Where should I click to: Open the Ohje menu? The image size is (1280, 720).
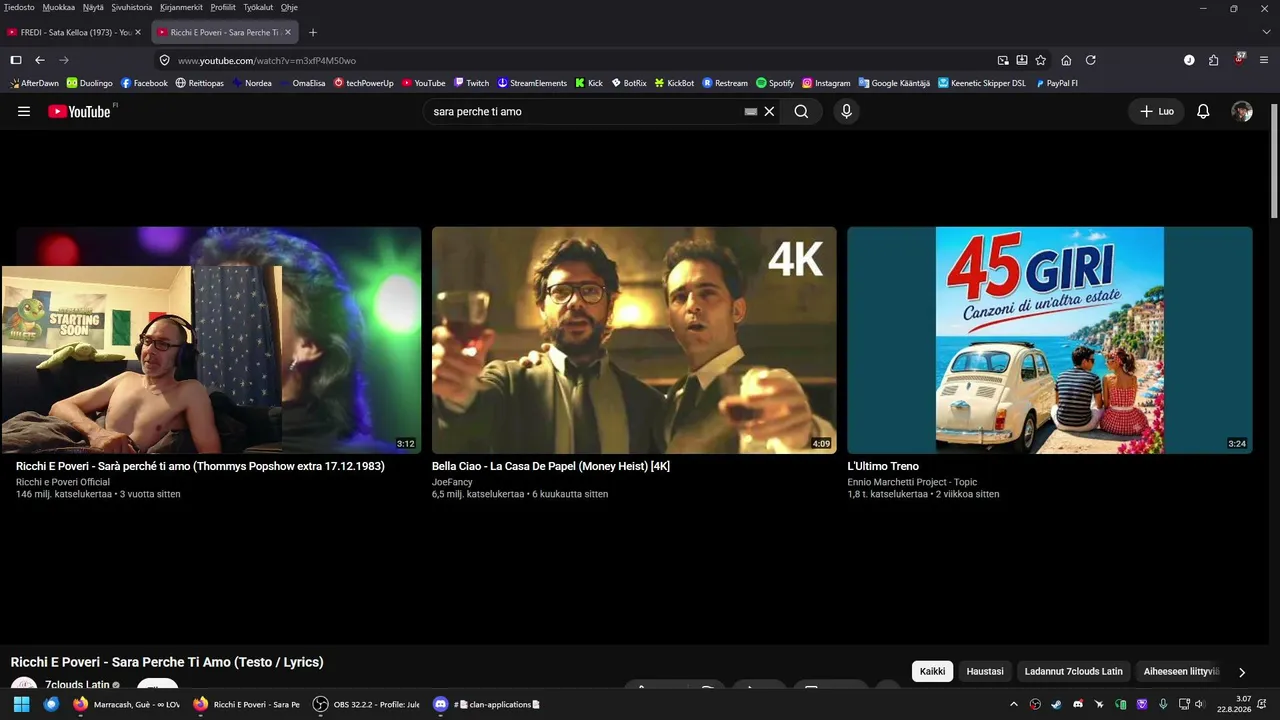click(289, 7)
